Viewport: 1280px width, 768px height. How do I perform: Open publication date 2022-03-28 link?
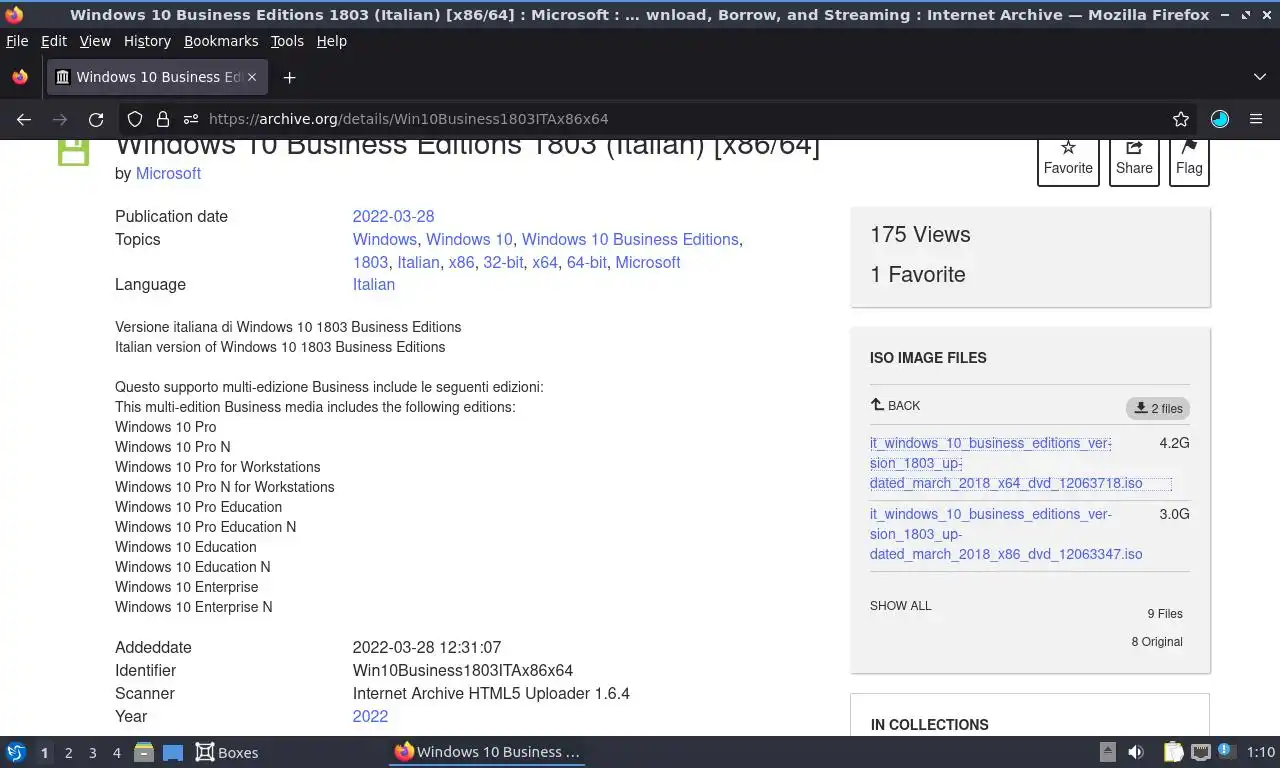tap(393, 216)
